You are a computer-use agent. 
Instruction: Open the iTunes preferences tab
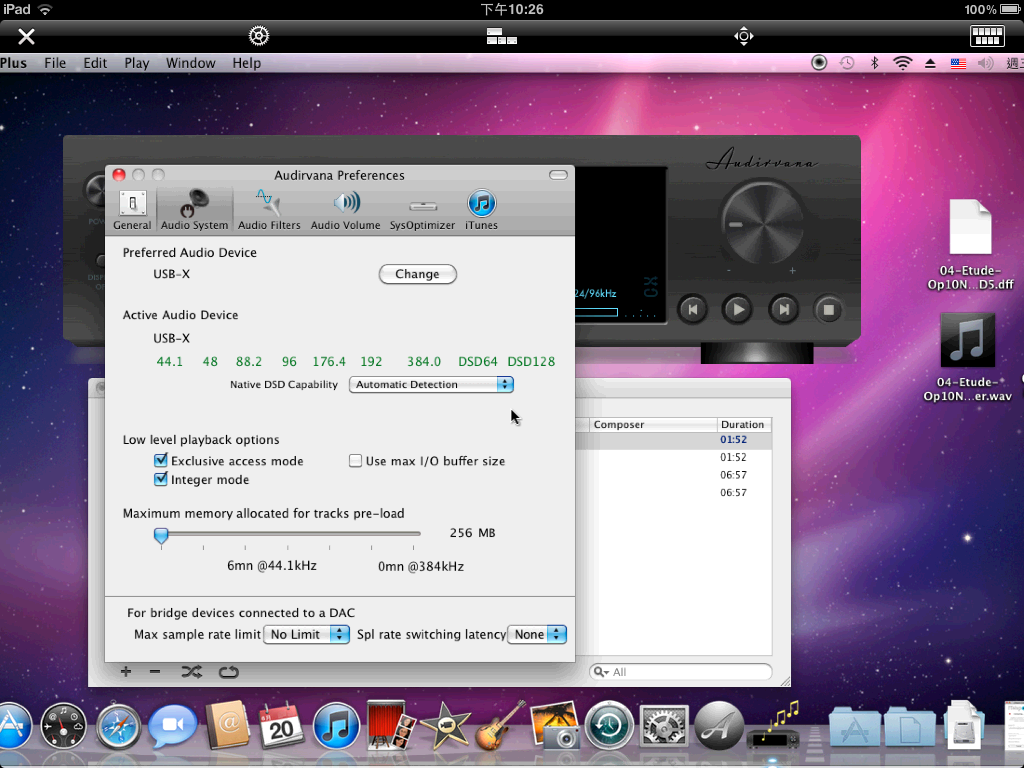pyautogui.click(x=481, y=210)
